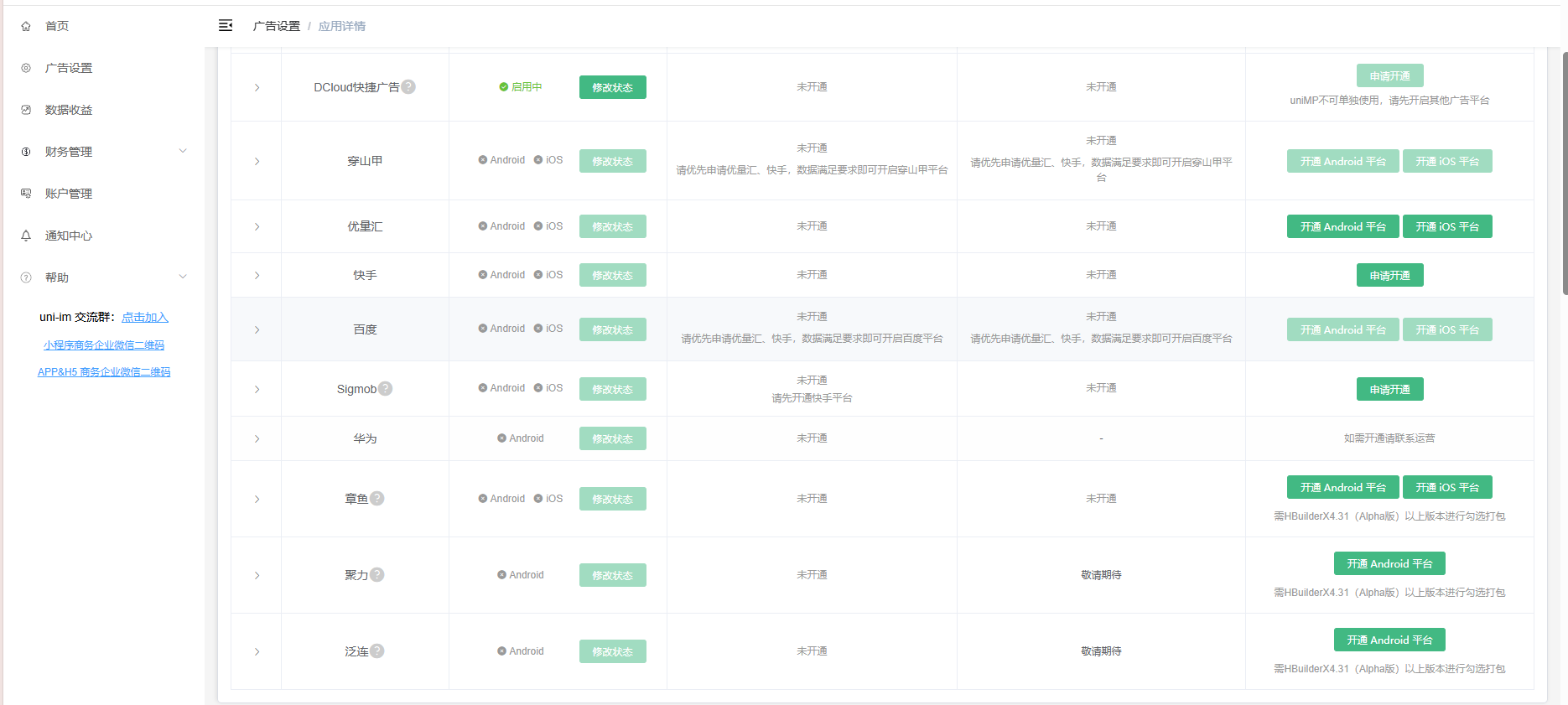Screen dimensions: 1568x705
Task: Click the home icon beside 首页
Action: 26,26
